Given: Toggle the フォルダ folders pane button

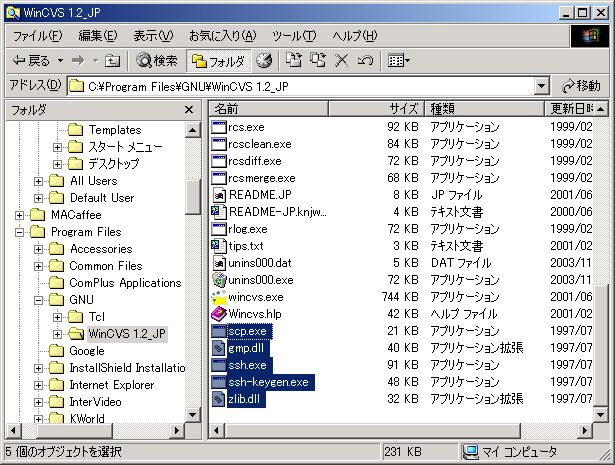Looking at the screenshot, I should tap(218, 61).
